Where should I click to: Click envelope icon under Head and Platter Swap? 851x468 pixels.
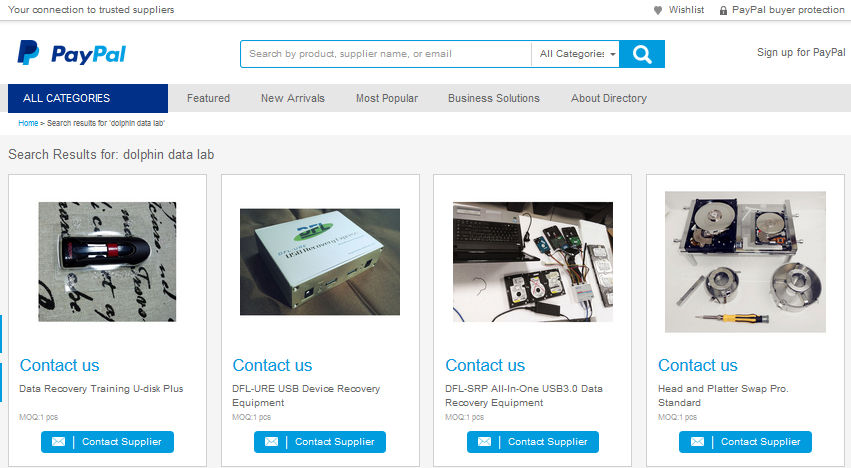tap(697, 442)
